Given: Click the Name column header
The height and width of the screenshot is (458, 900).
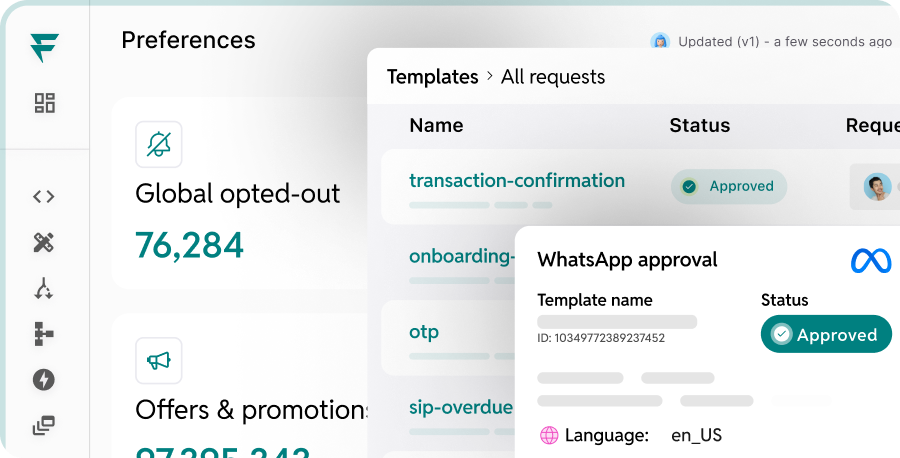Looking at the screenshot, I should pyautogui.click(x=436, y=125).
